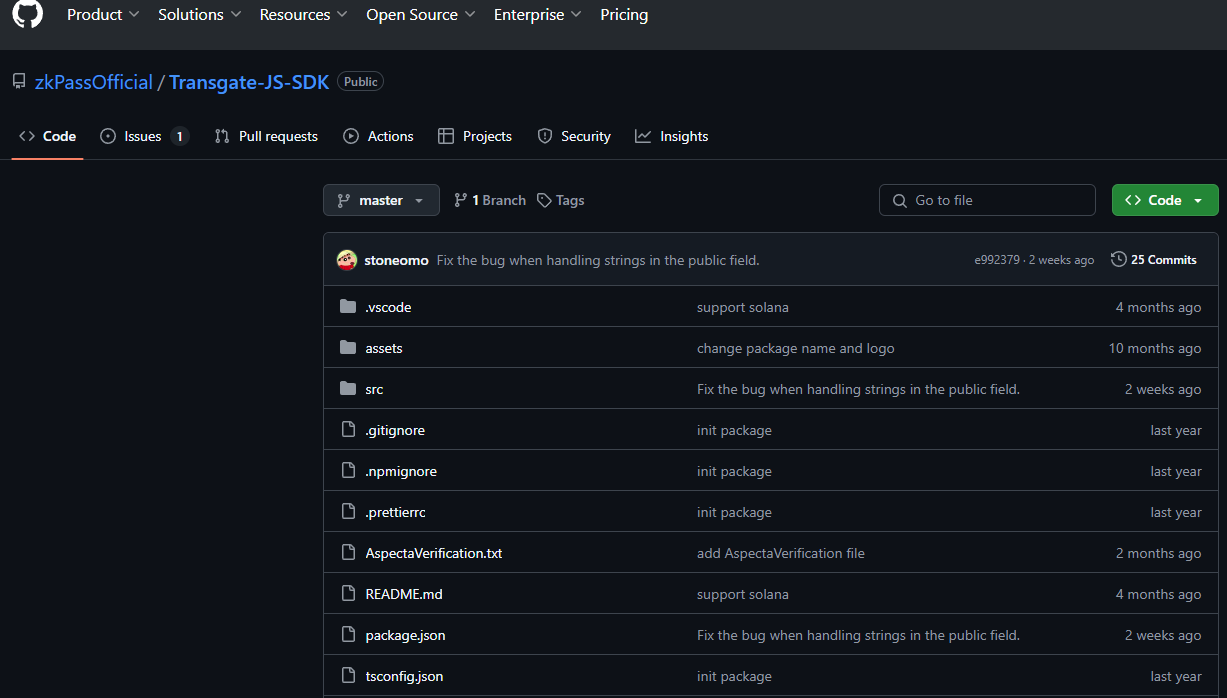Open the .vscode folder
Image resolution: width=1227 pixels, height=698 pixels.
point(388,307)
